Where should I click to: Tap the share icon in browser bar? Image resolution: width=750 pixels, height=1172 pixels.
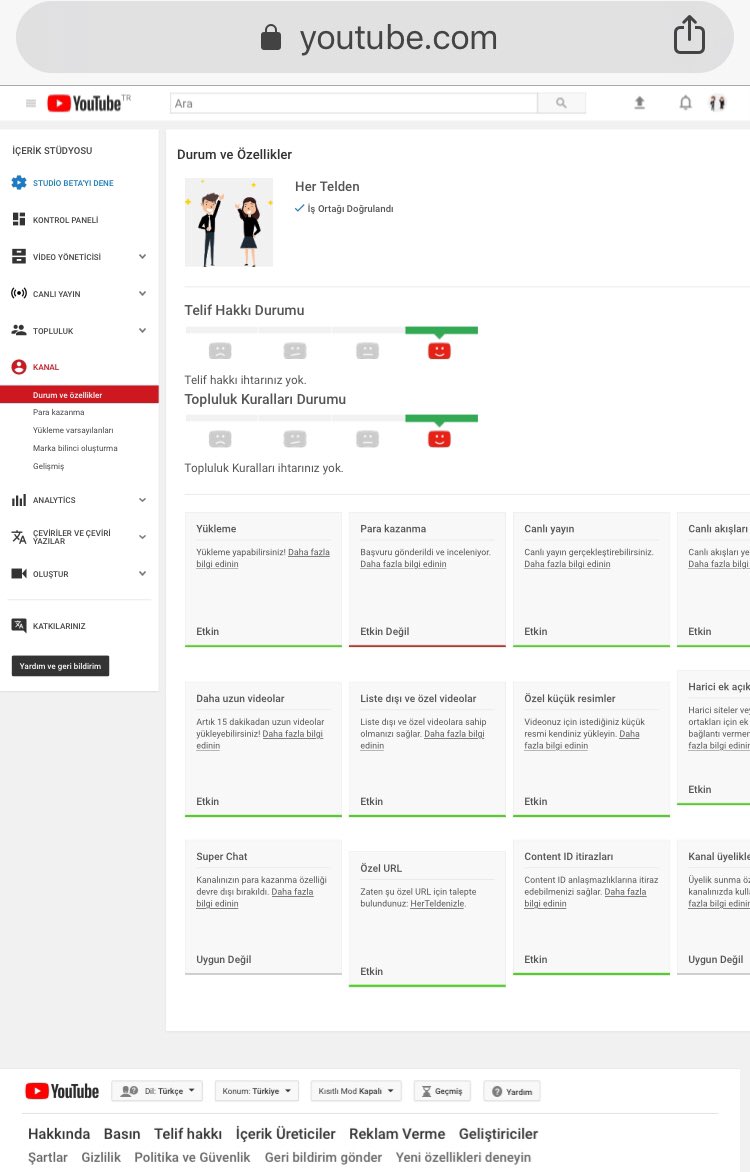pyautogui.click(x=689, y=35)
